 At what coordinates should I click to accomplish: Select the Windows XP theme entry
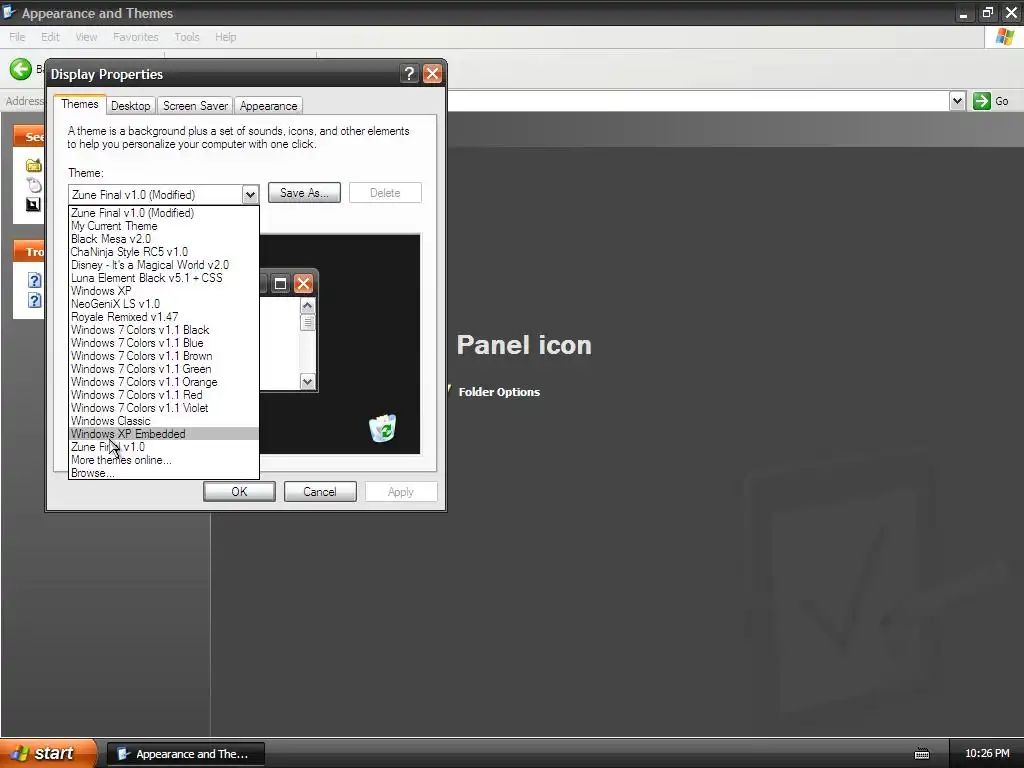coord(164,291)
